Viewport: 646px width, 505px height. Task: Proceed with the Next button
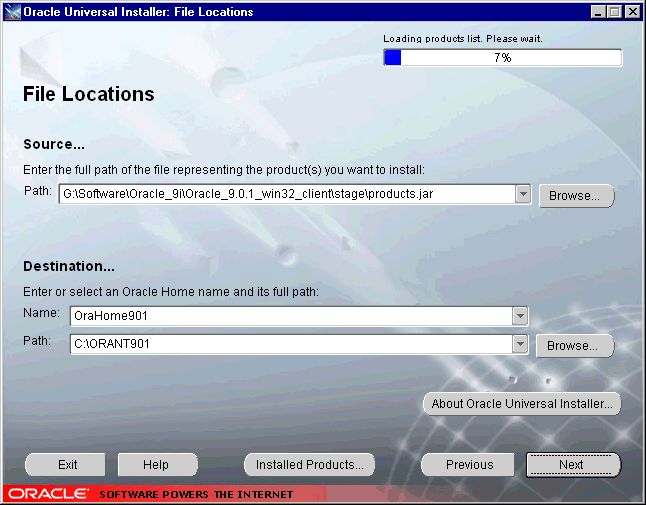point(573,465)
